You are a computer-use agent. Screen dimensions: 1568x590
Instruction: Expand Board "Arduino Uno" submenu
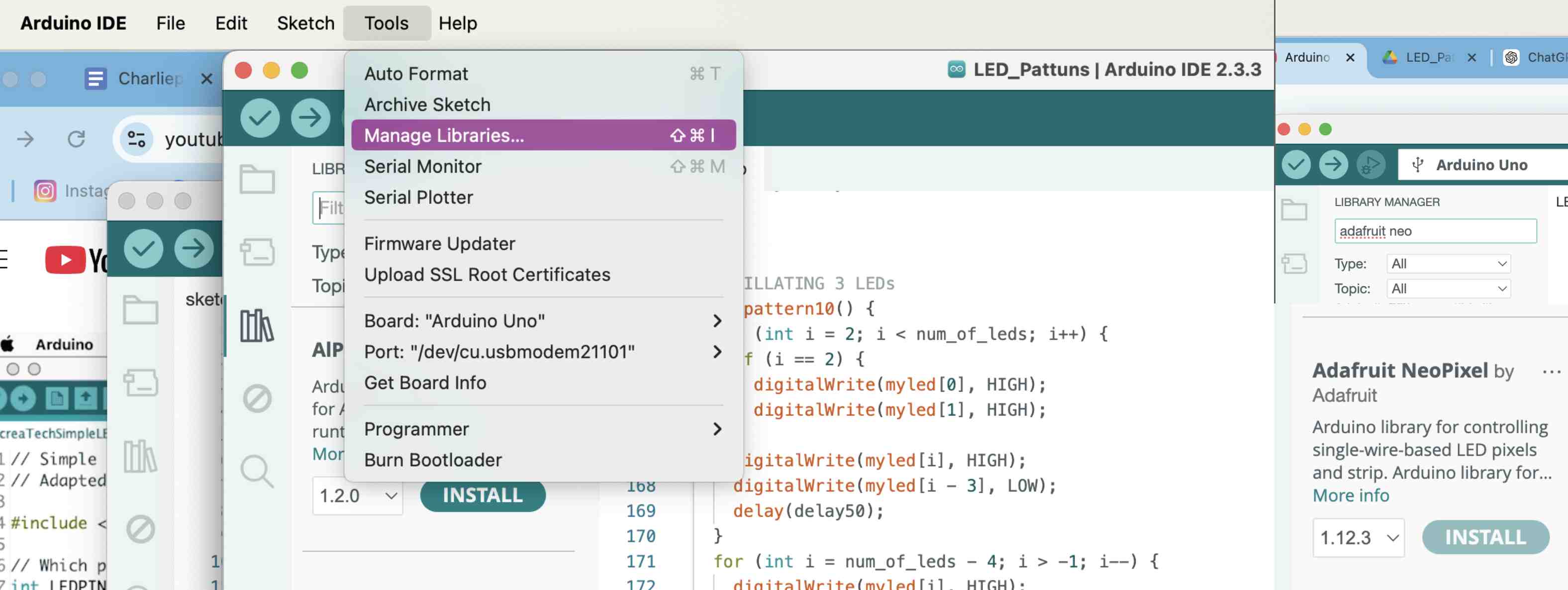(x=543, y=321)
